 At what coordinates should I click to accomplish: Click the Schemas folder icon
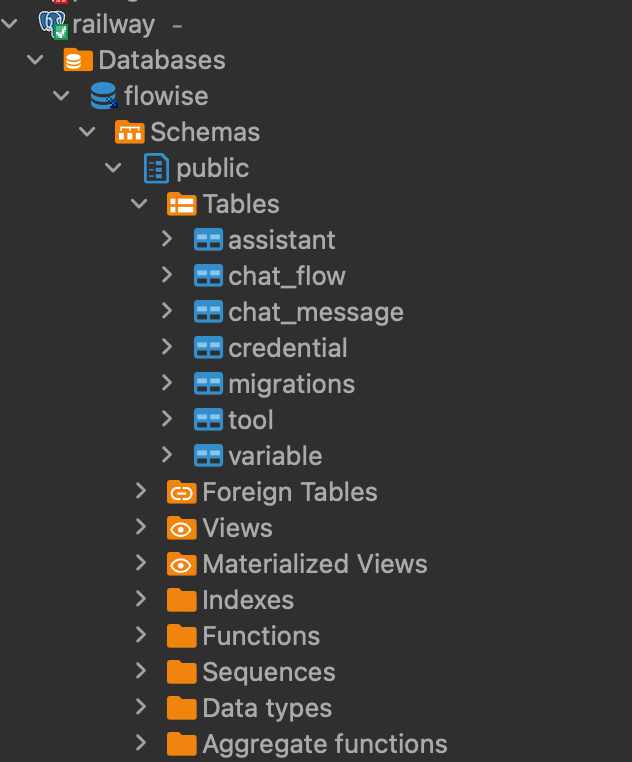[130, 132]
